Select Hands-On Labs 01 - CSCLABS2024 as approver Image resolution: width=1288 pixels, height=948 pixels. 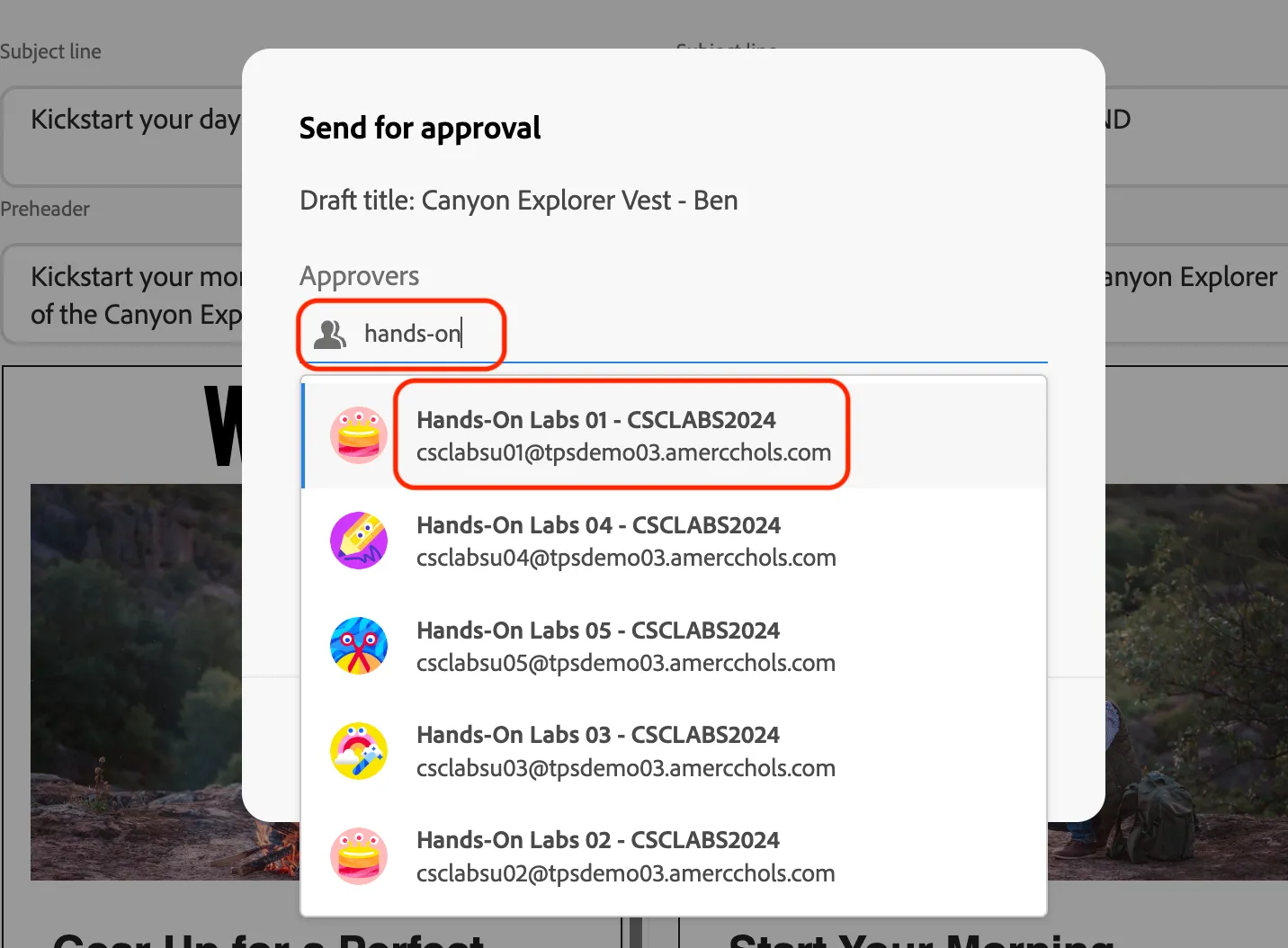click(x=675, y=436)
